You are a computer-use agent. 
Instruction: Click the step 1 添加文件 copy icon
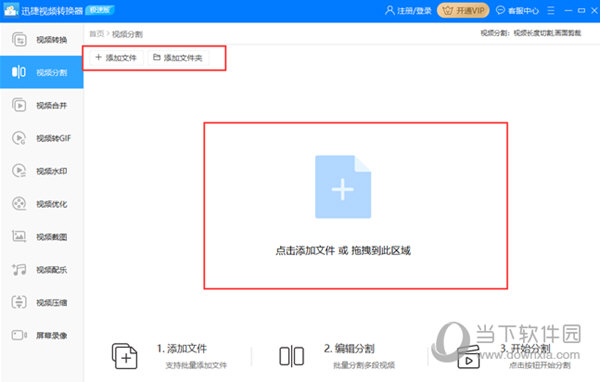tap(124, 356)
